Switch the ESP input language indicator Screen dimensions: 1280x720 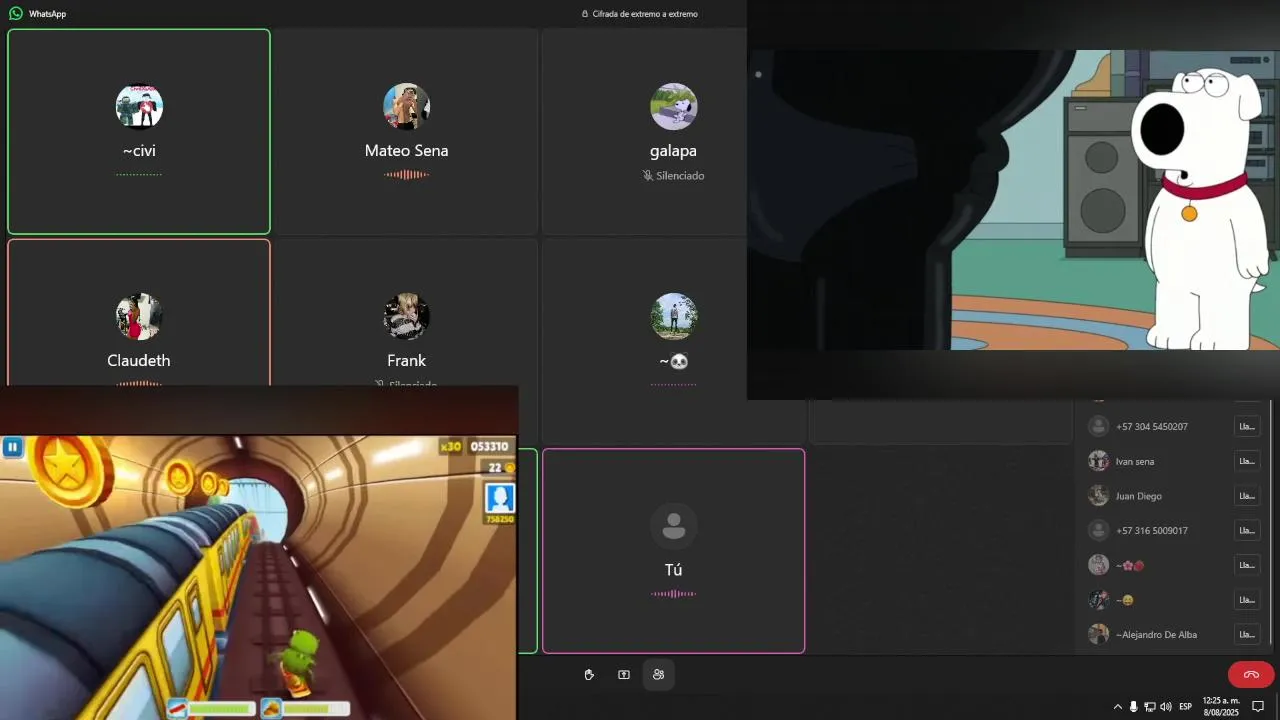point(1185,706)
